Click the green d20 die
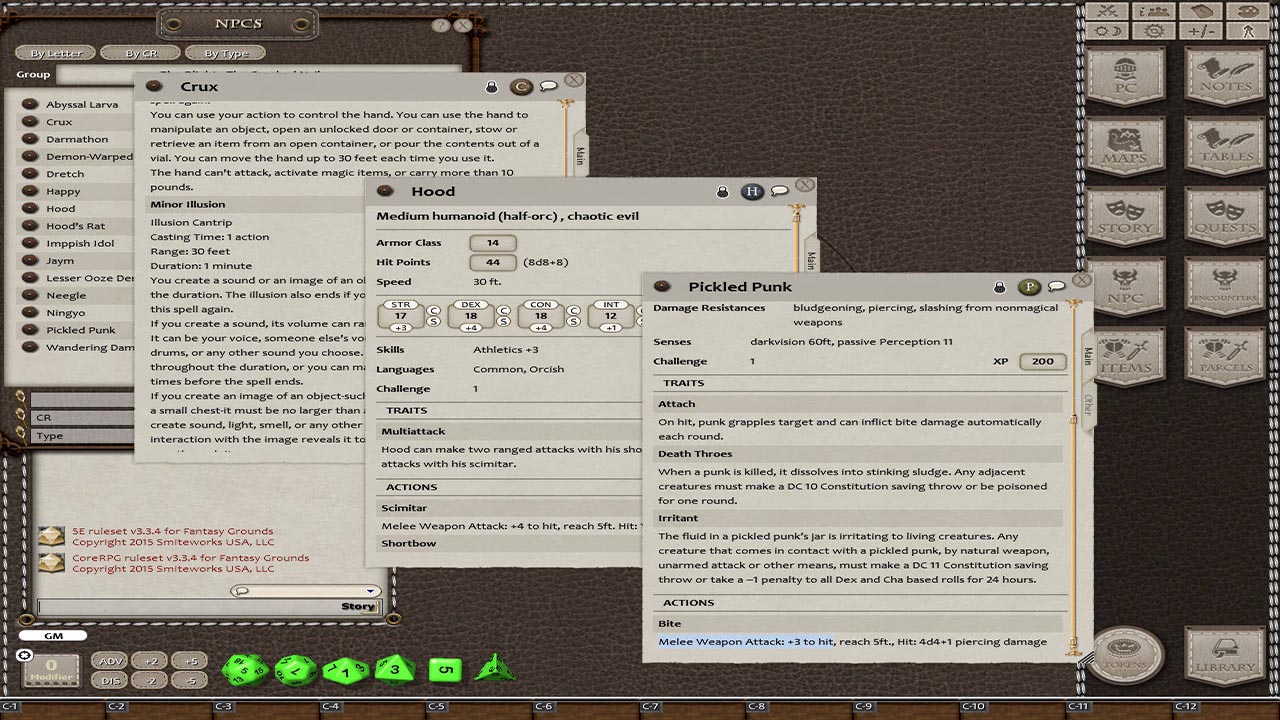Viewport: 1280px width, 720px height. (x=244, y=670)
